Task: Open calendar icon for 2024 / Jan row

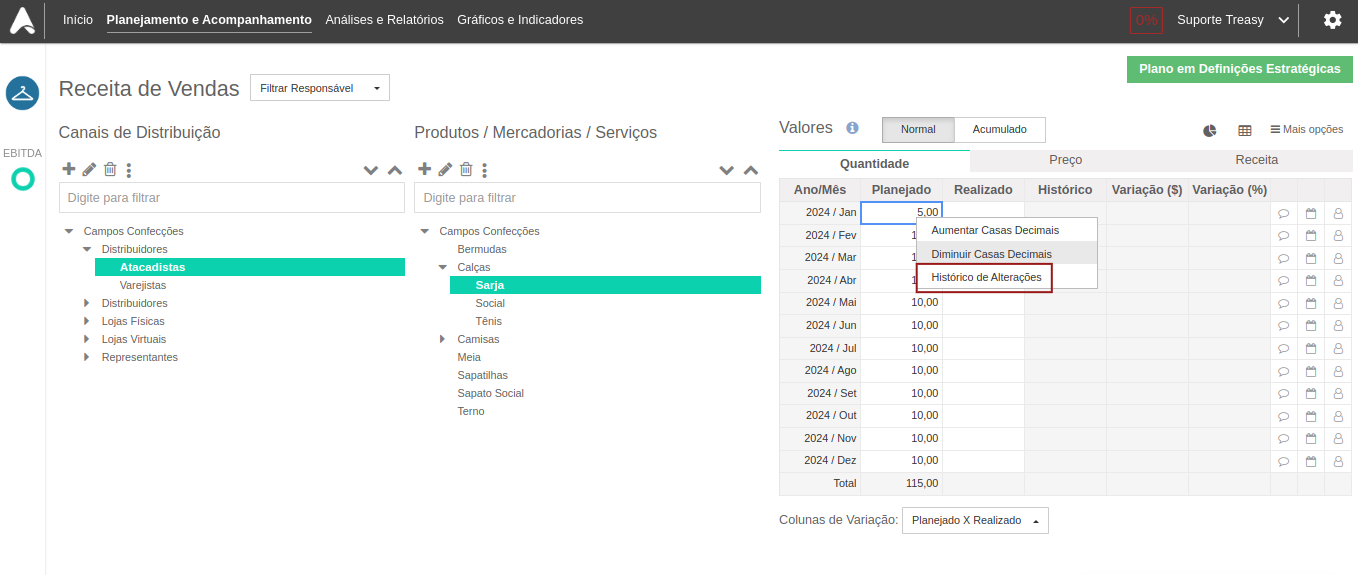Action: (1311, 213)
